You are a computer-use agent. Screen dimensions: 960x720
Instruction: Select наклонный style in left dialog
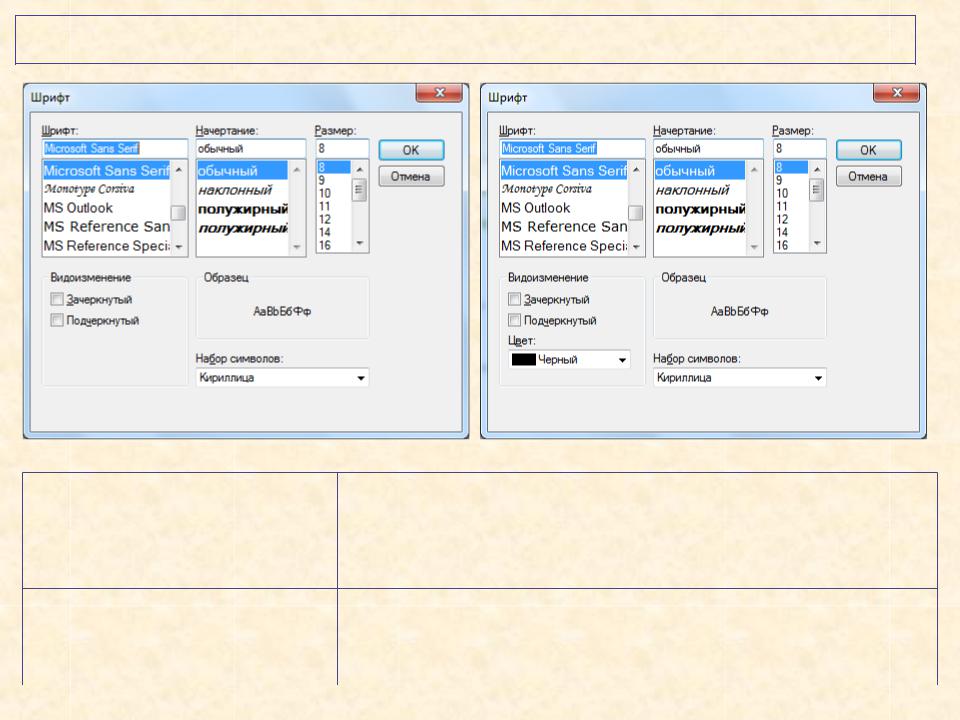click(x=242, y=190)
